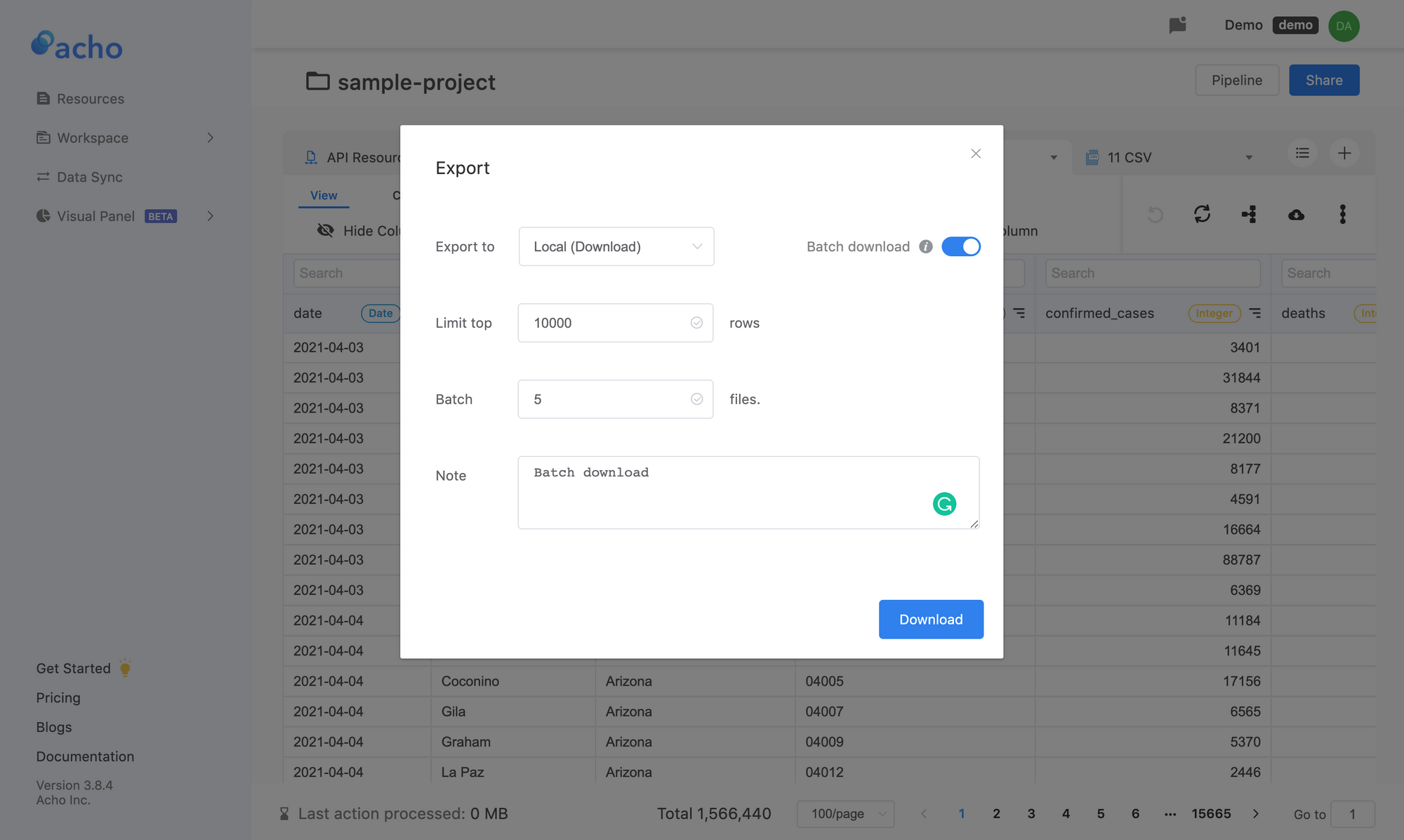The width and height of the screenshot is (1404, 840).
Task: Open the Workspace menu item
Action: point(82,138)
